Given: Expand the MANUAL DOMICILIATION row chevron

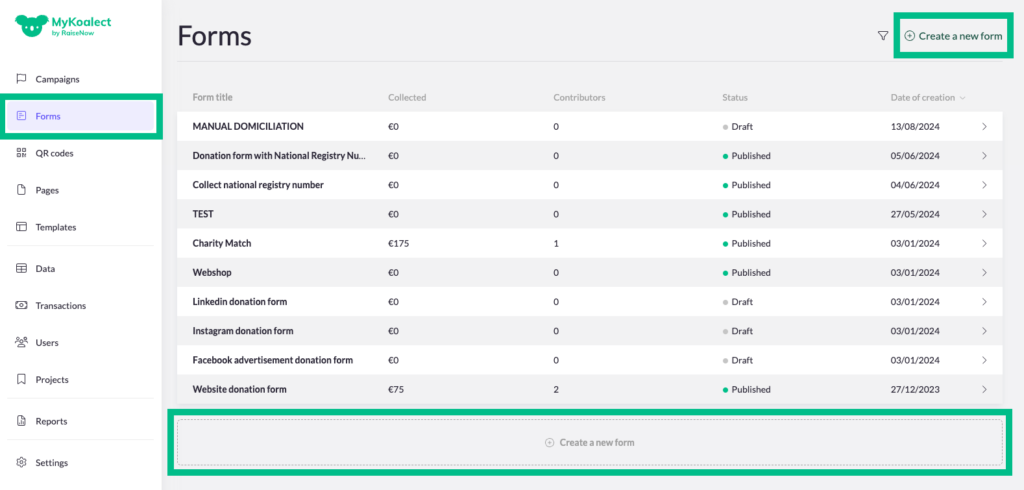Looking at the screenshot, I should click(984, 127).
